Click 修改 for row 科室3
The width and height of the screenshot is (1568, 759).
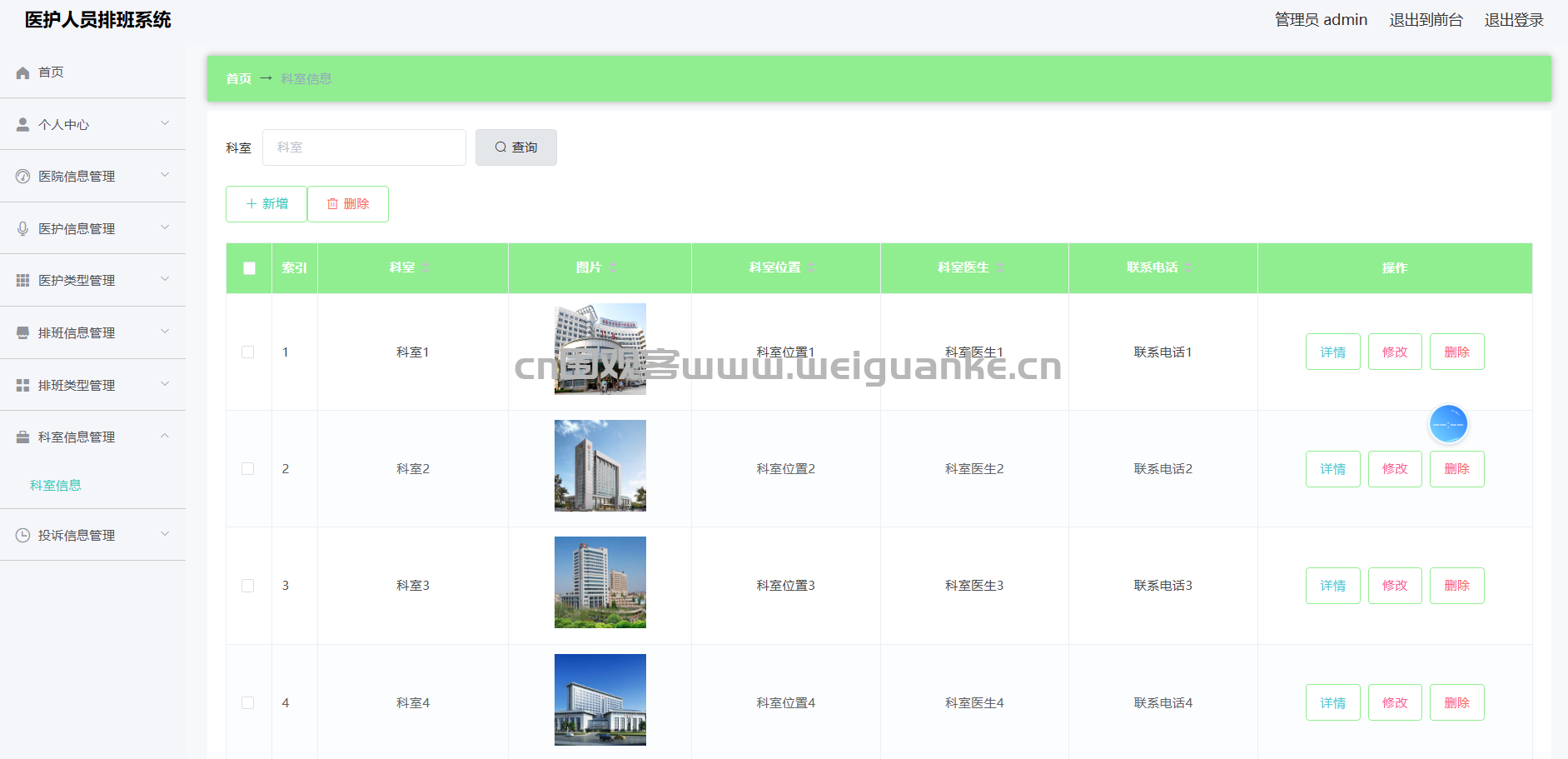tap(1395, 586)
